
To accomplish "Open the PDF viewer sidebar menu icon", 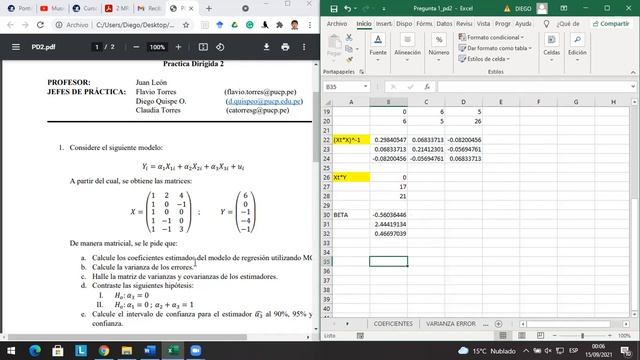I will 16,47.
